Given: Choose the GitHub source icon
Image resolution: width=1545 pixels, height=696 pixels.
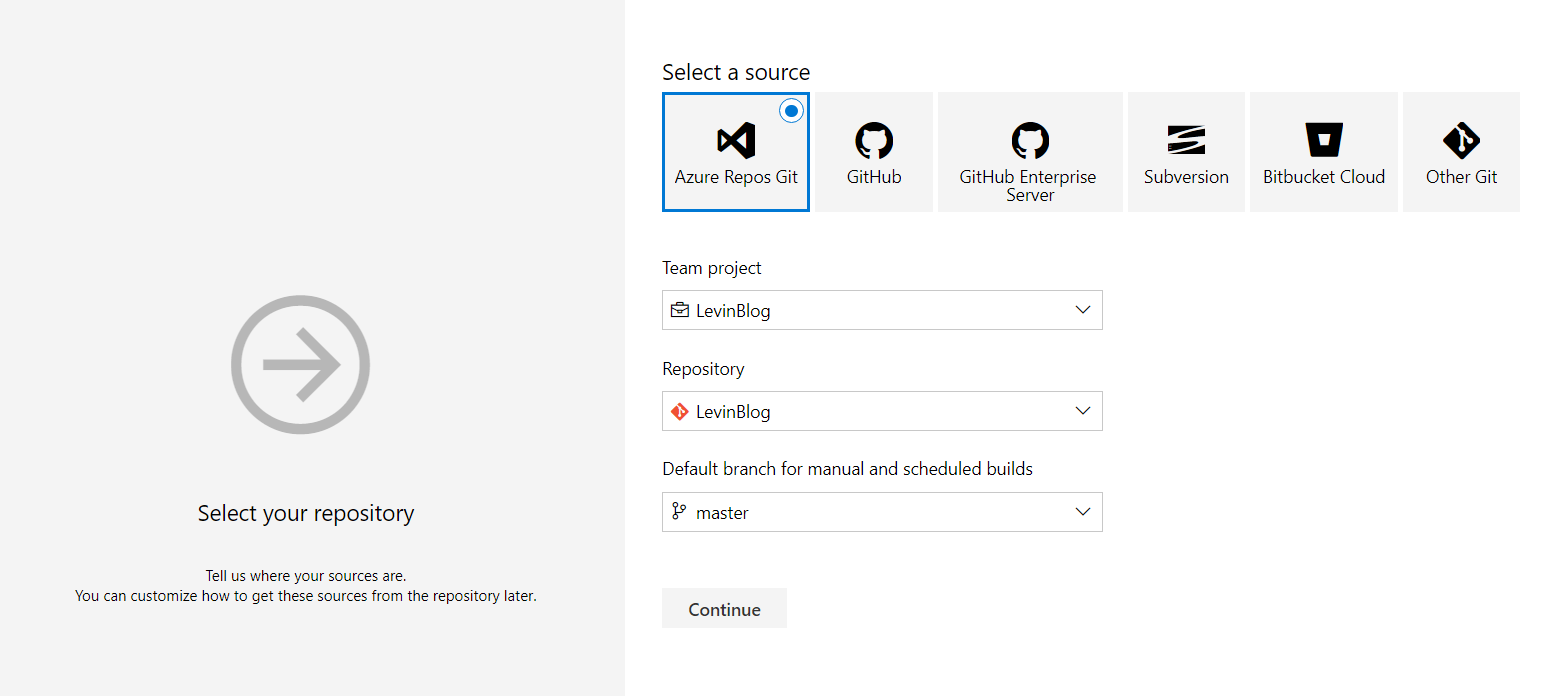Looking at the screenshot, I should [x=874, y=141].
